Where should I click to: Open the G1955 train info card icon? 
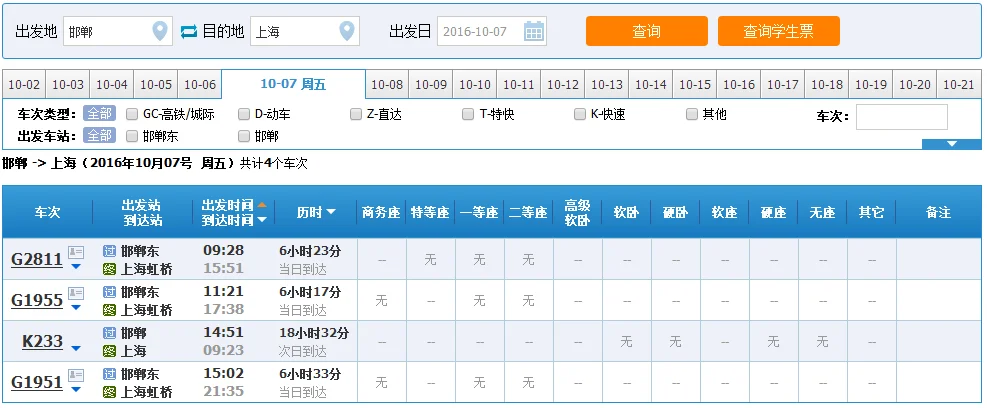[76, 293]
